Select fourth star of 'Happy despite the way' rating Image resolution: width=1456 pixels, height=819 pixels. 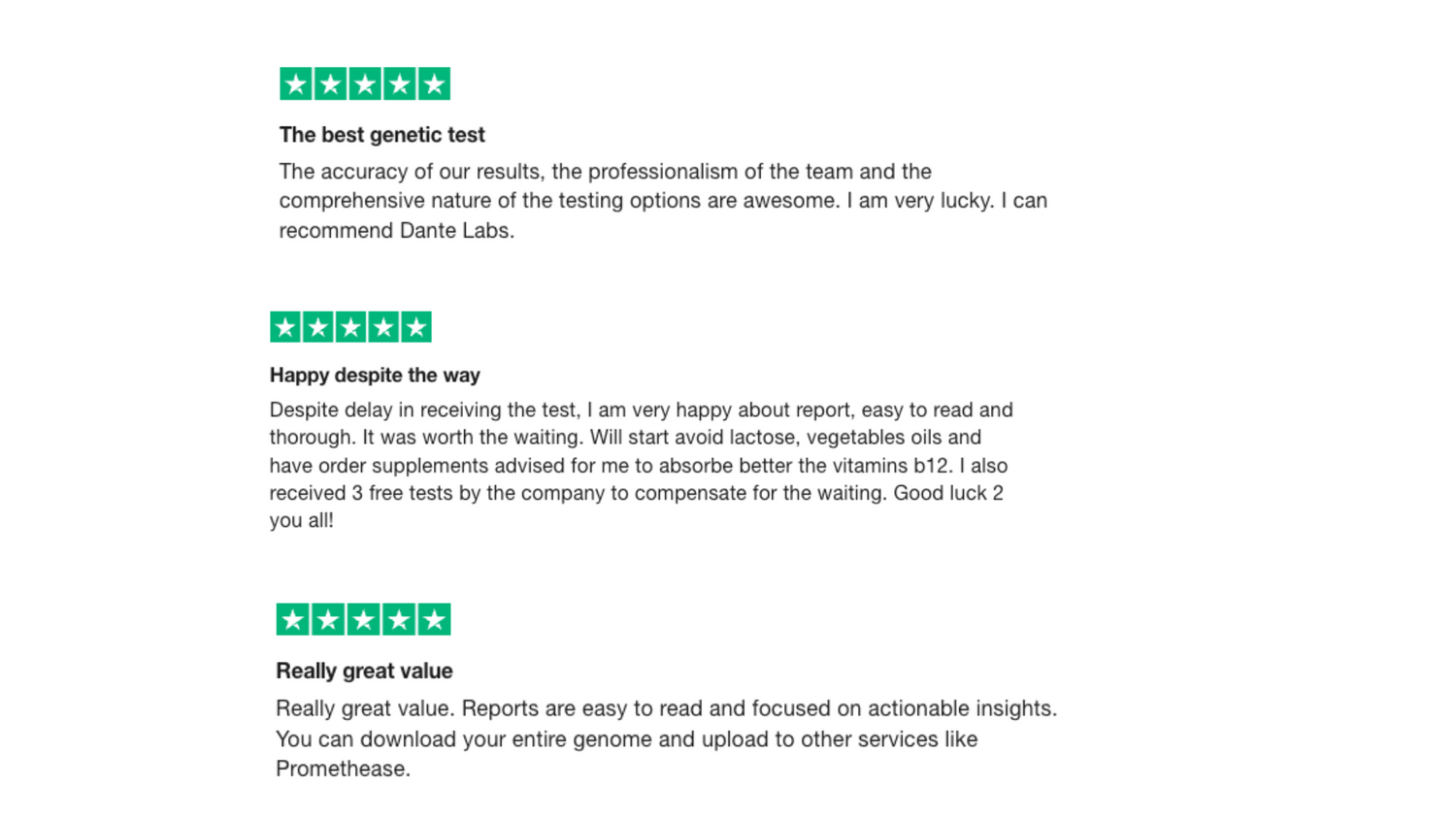pyautogui.click(x=383, y=327)
